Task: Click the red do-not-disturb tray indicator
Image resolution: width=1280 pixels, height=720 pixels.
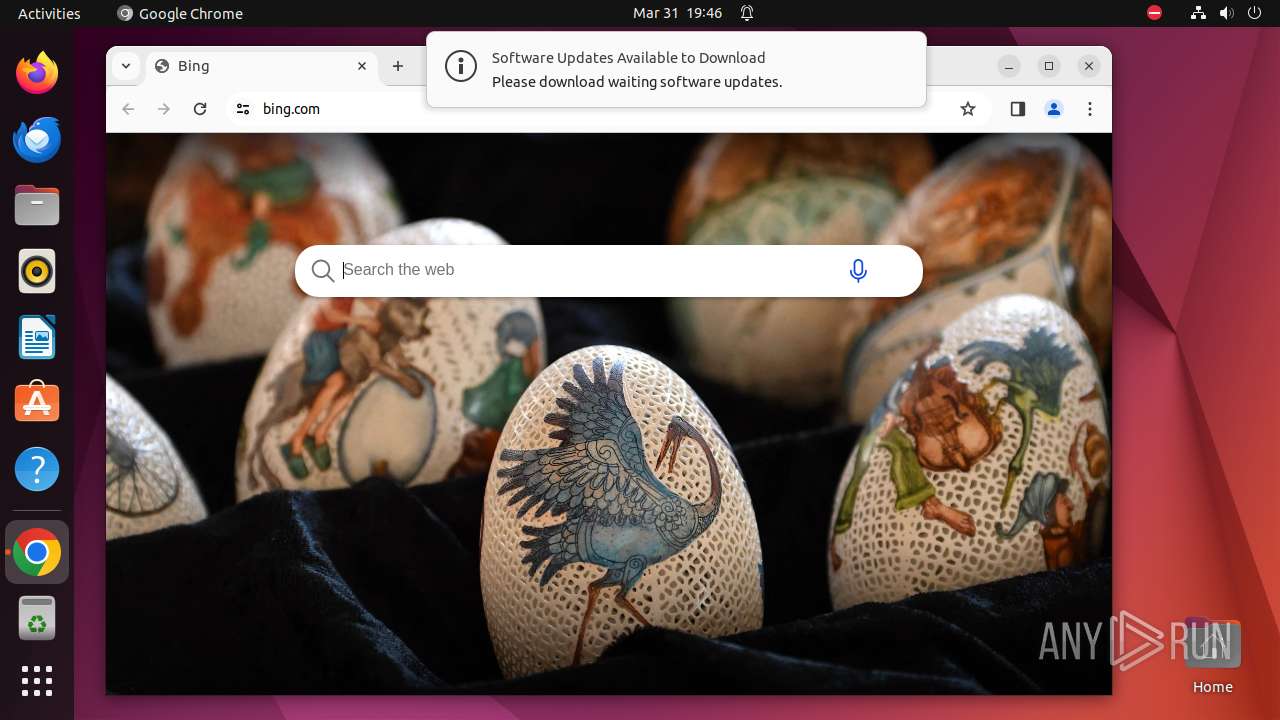Action: 1154,13
